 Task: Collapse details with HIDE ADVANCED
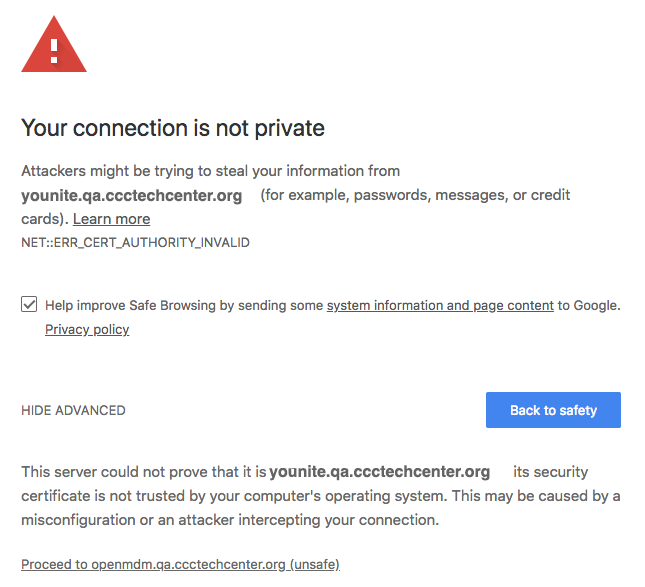pos(73,410)
